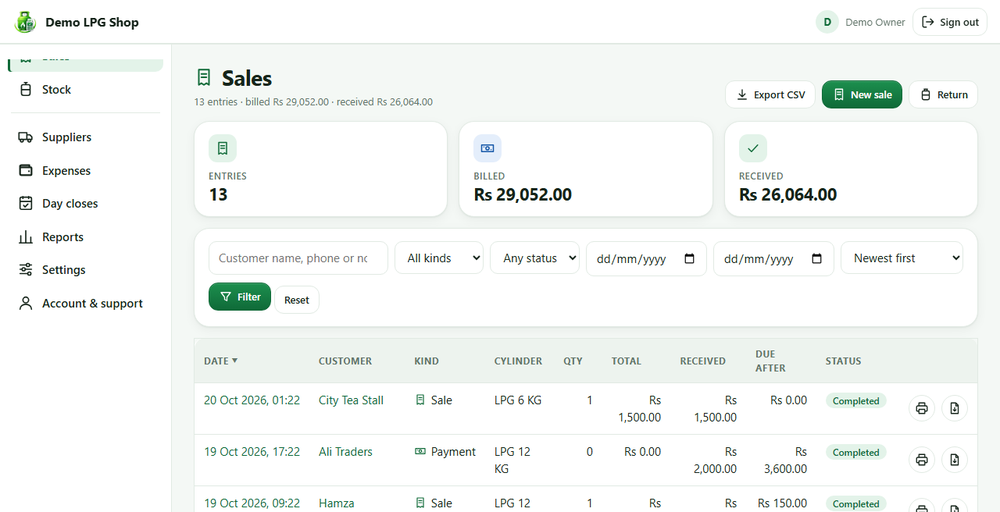The image size is (1000, 512).
Task: Click the Customer column header
Action: tap(345, 361)
